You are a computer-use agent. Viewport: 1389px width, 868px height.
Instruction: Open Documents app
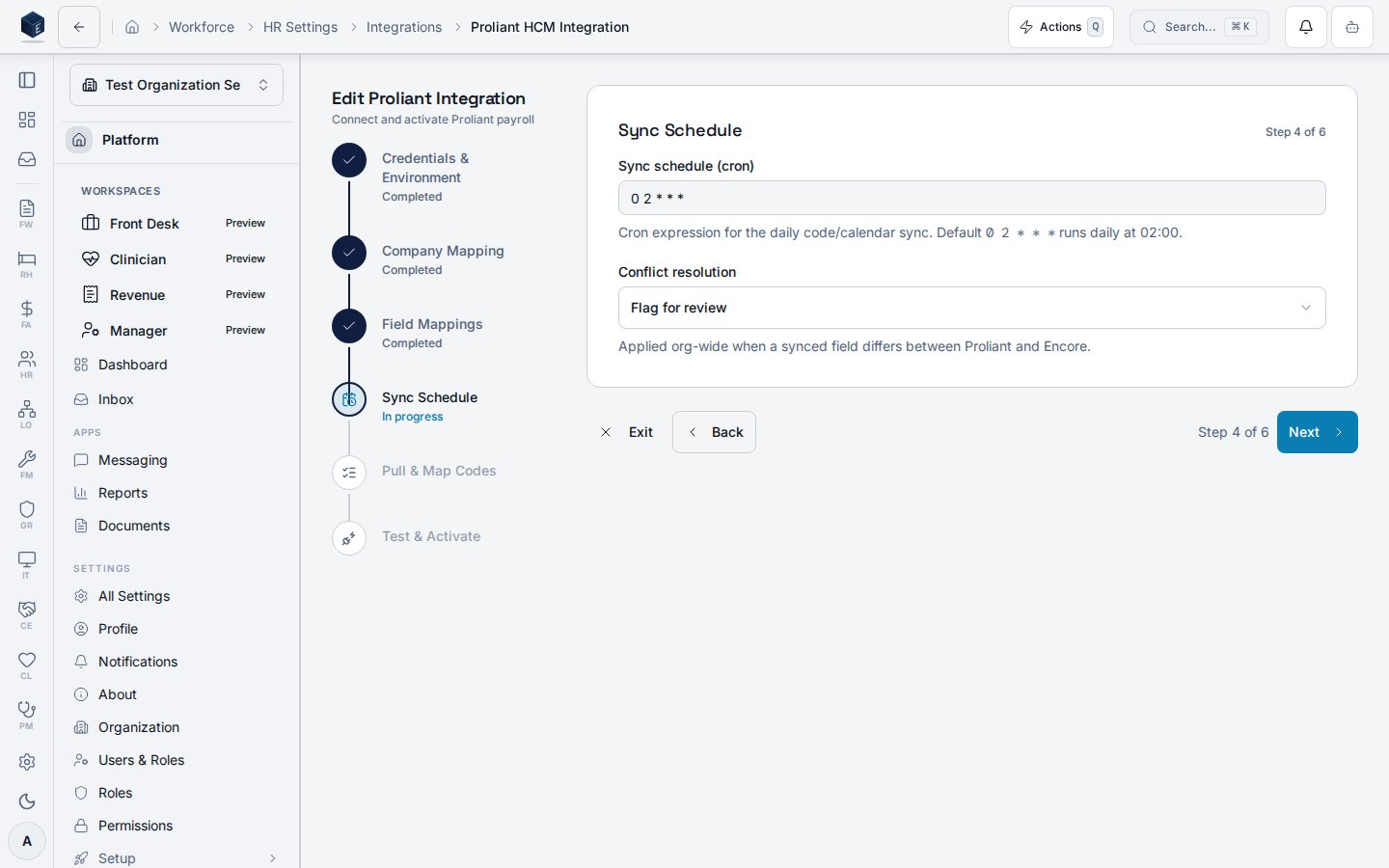click(176, 526)
